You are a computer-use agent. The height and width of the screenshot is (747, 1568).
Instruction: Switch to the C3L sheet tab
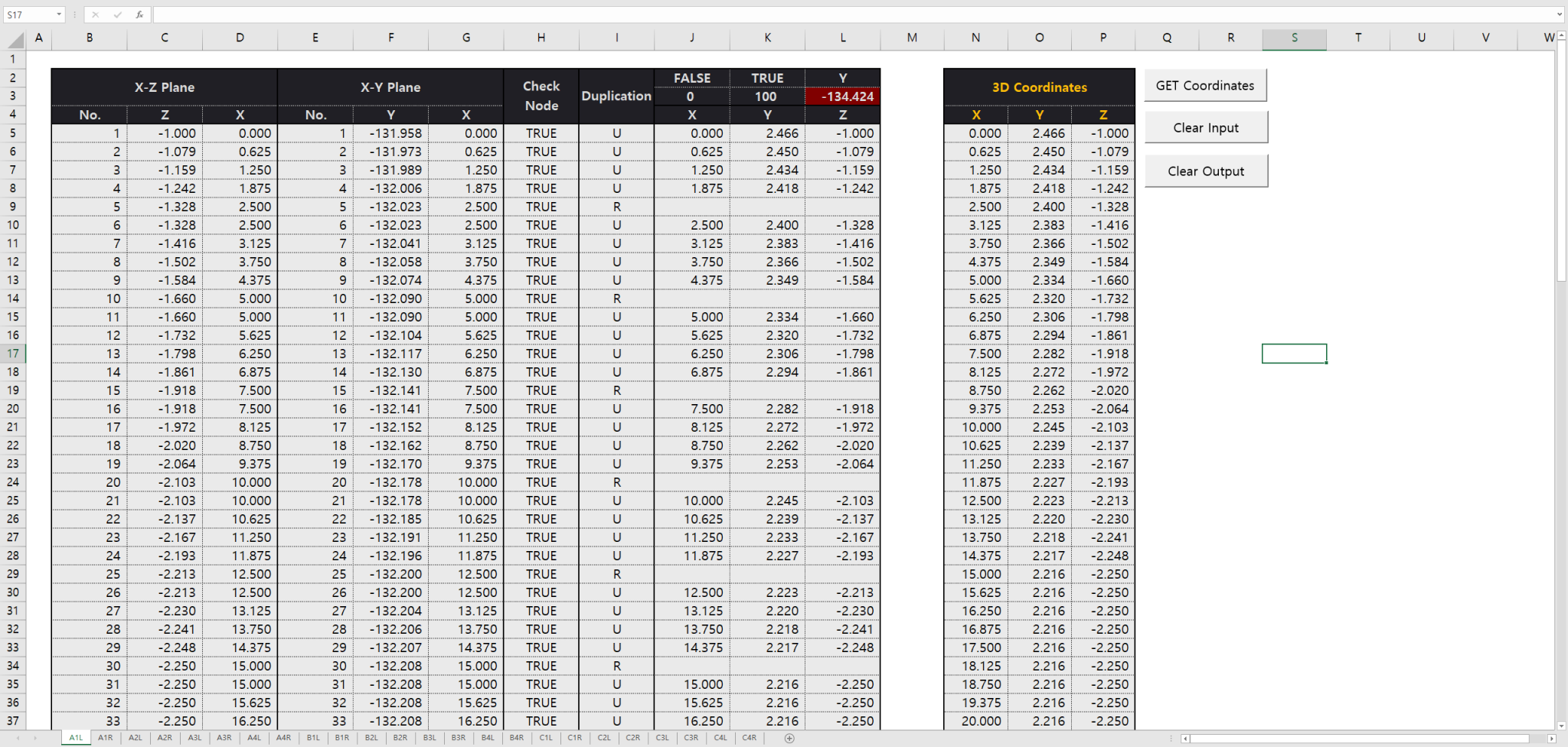coord(662,738)
